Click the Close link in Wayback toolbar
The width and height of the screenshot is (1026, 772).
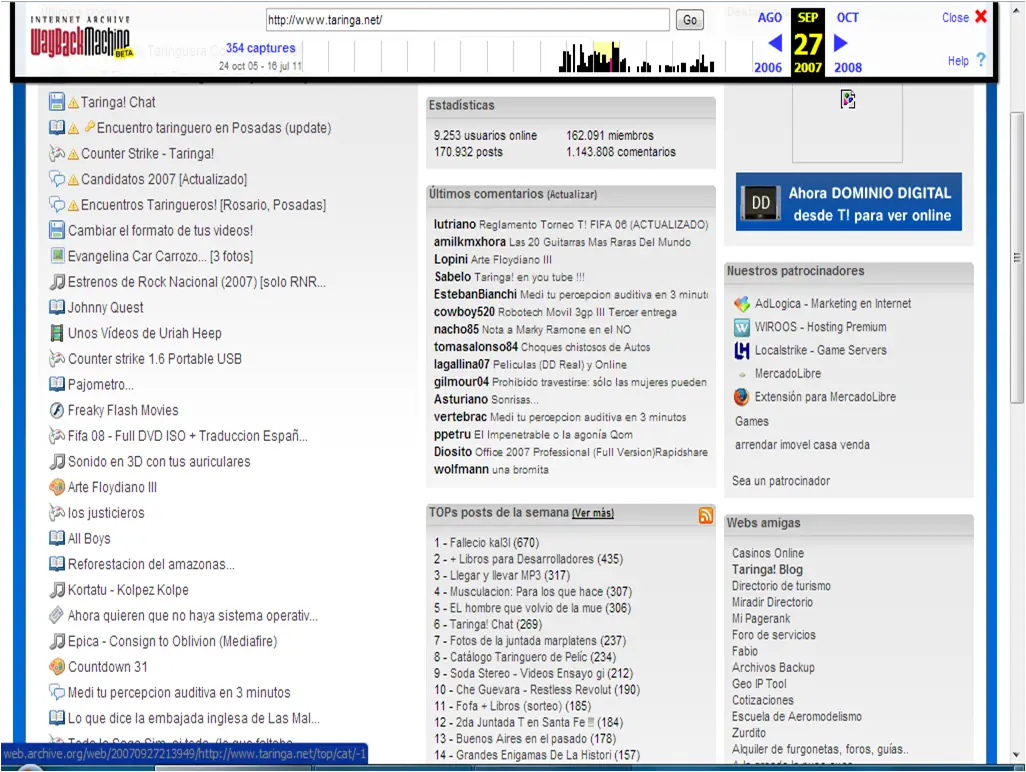(x=955, y=18)
